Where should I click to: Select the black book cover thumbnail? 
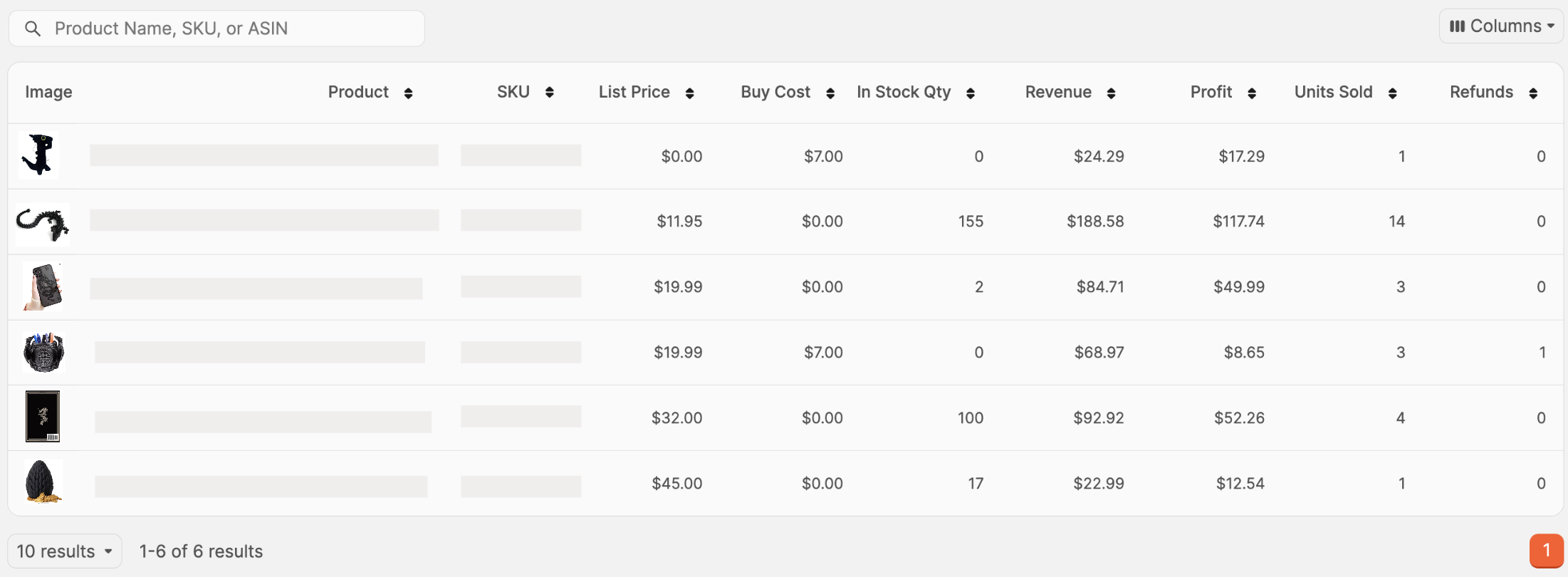click(43, 417)
